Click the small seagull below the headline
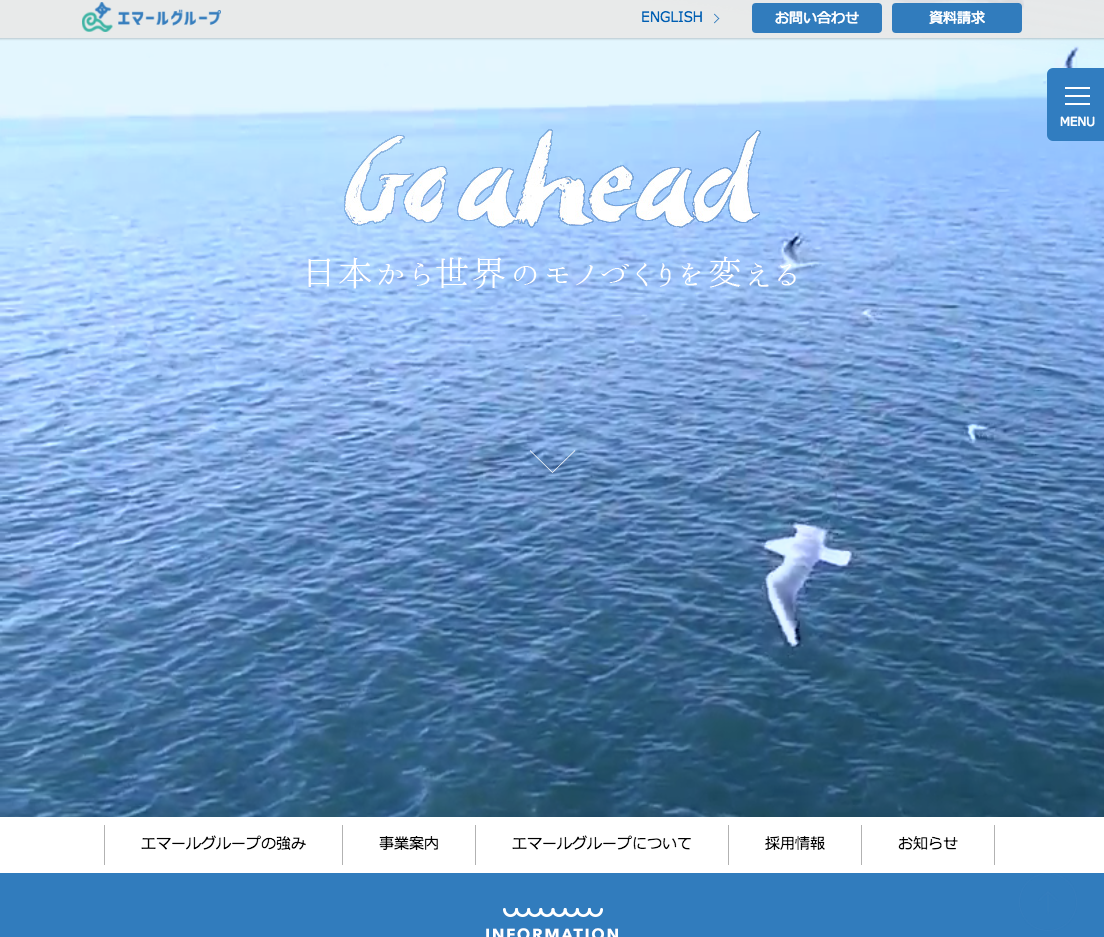Viewport: 1104px width, 937px height. [792, 246]
